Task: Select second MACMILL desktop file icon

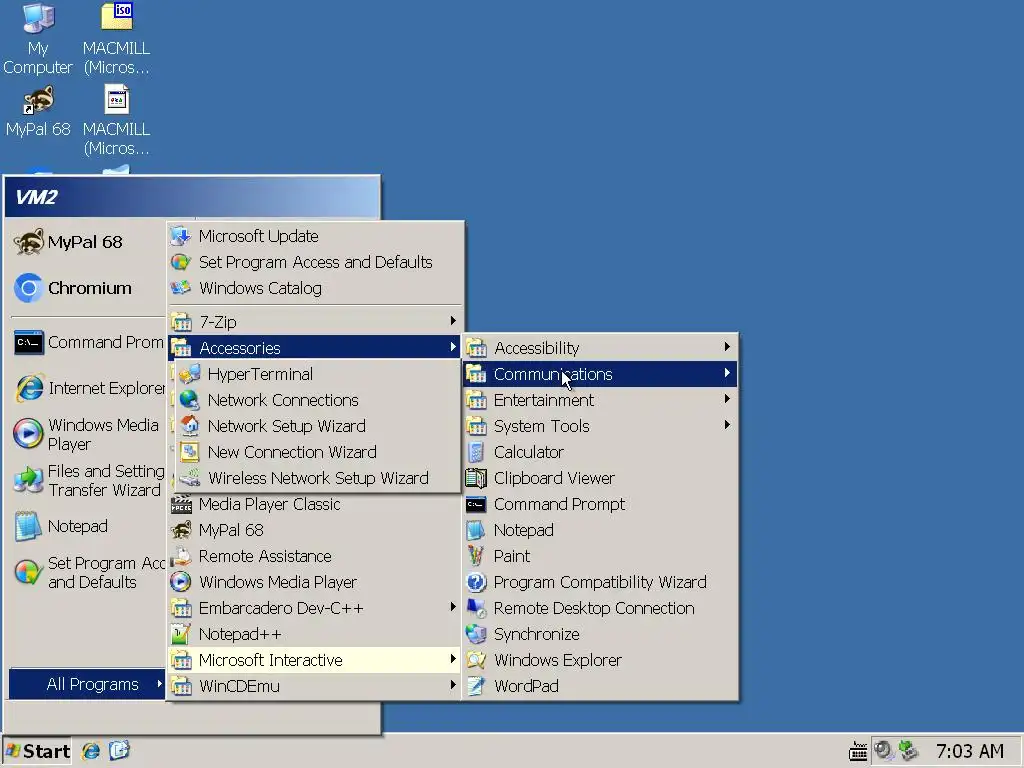Action: click(117, 100)
